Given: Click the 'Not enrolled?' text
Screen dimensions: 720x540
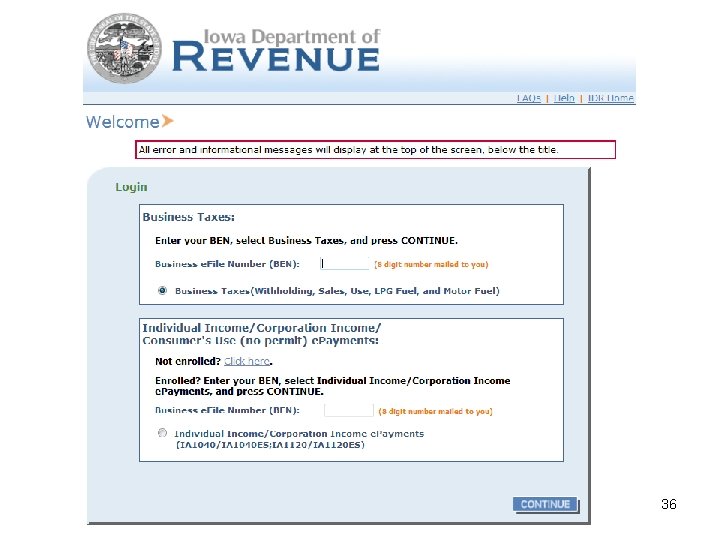Looking at the screenshot, I should pos(188,361).
